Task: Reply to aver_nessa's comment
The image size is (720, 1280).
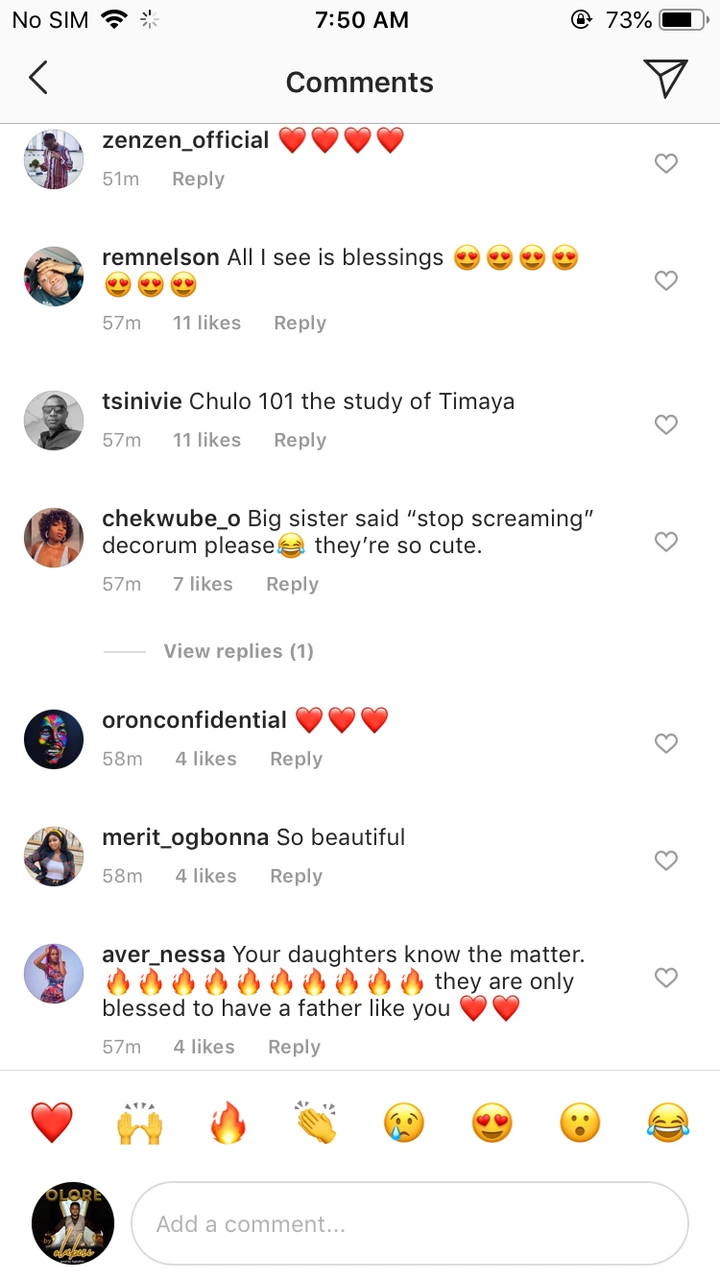Action: tap(294, 1047)
